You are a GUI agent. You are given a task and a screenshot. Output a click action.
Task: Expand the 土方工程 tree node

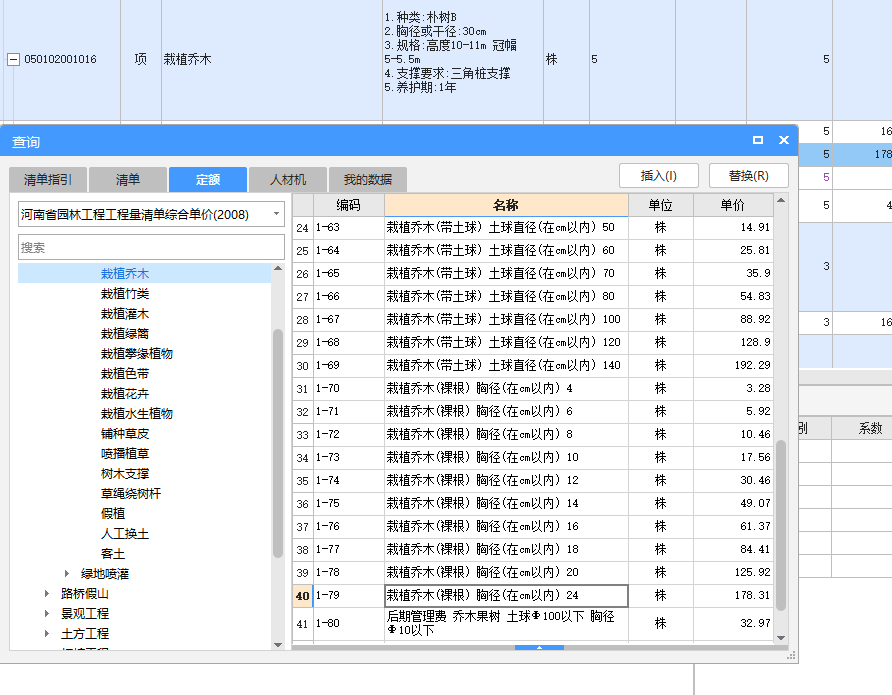47,633
